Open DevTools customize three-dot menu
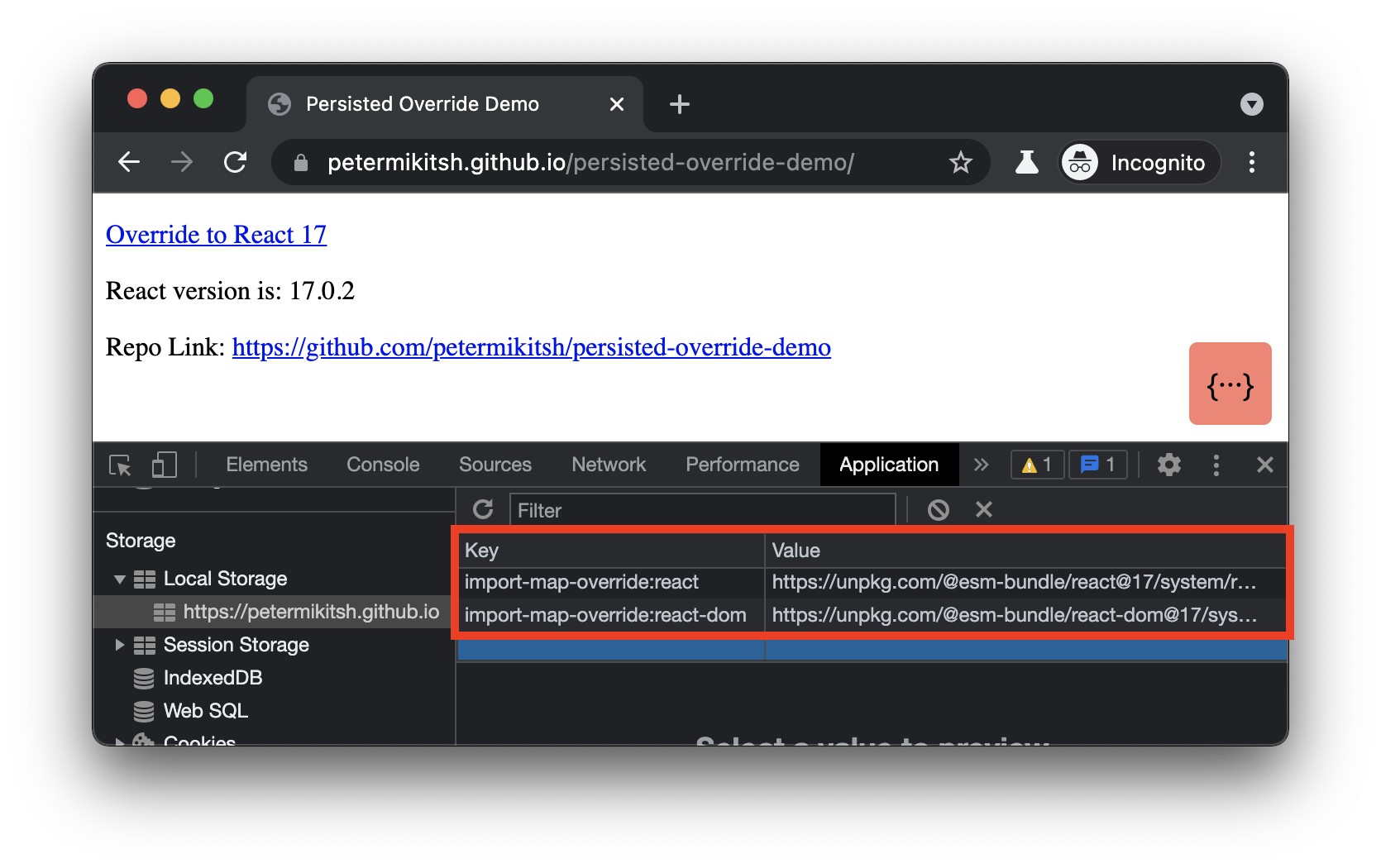The image size is (1381, 868). (x=1216, y=465)
